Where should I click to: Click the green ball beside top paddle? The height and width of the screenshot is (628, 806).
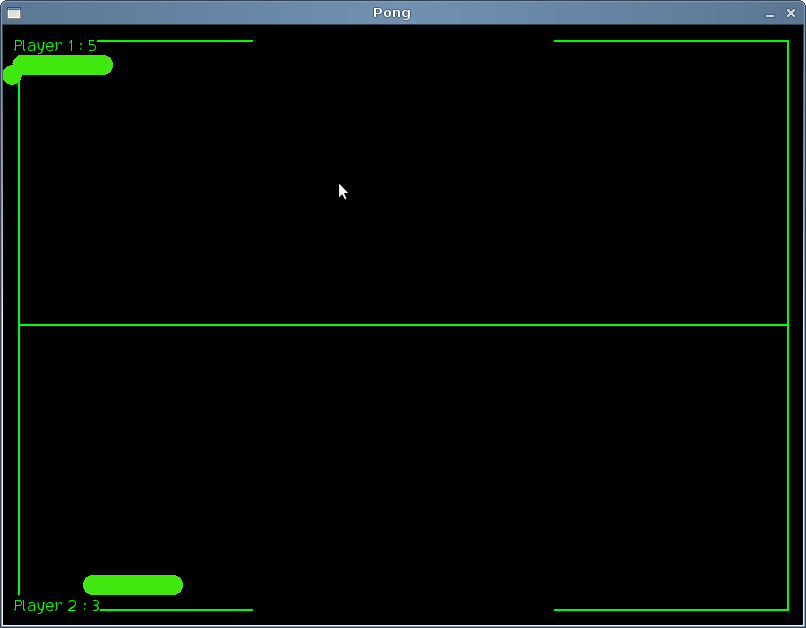[x=12, y=76]
